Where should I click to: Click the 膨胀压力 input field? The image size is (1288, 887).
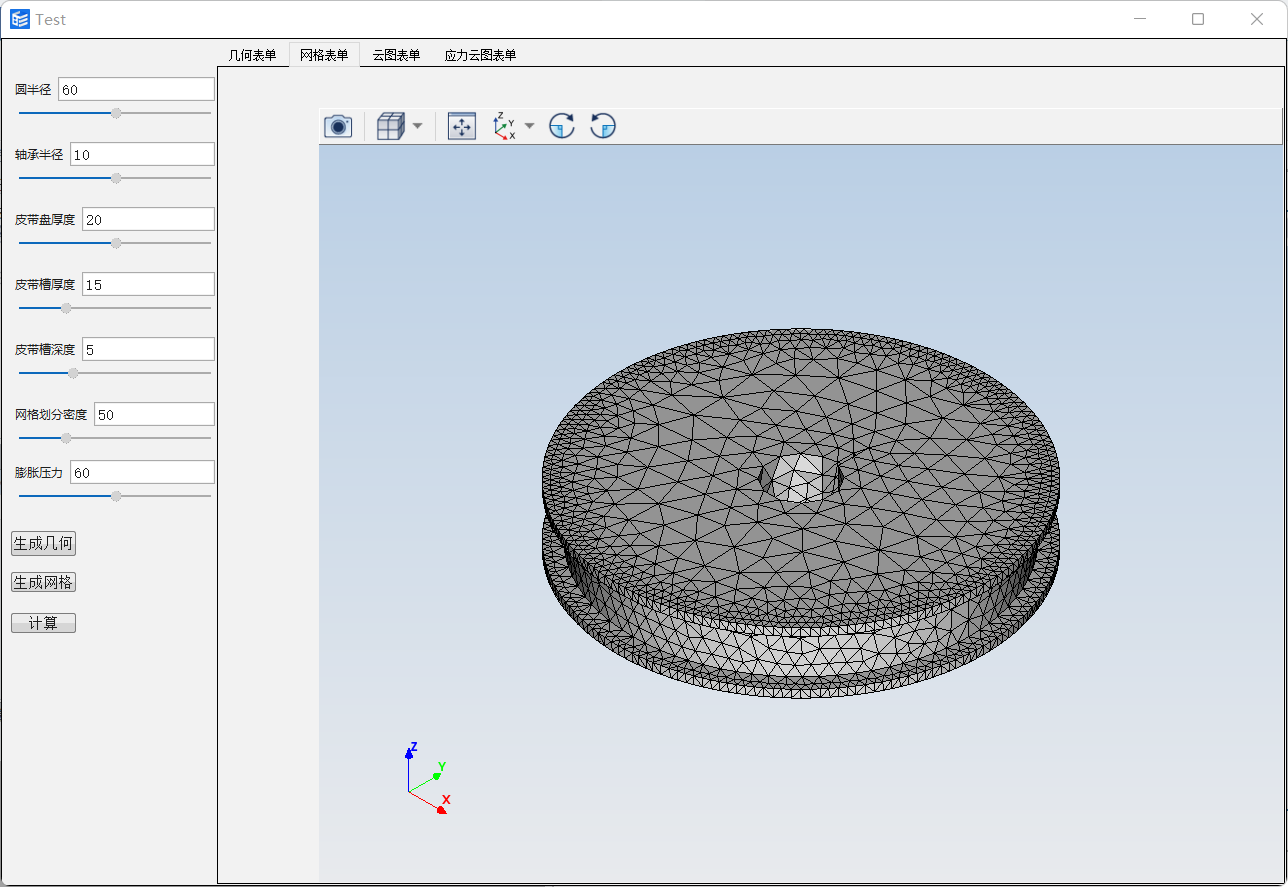point(142,472)
